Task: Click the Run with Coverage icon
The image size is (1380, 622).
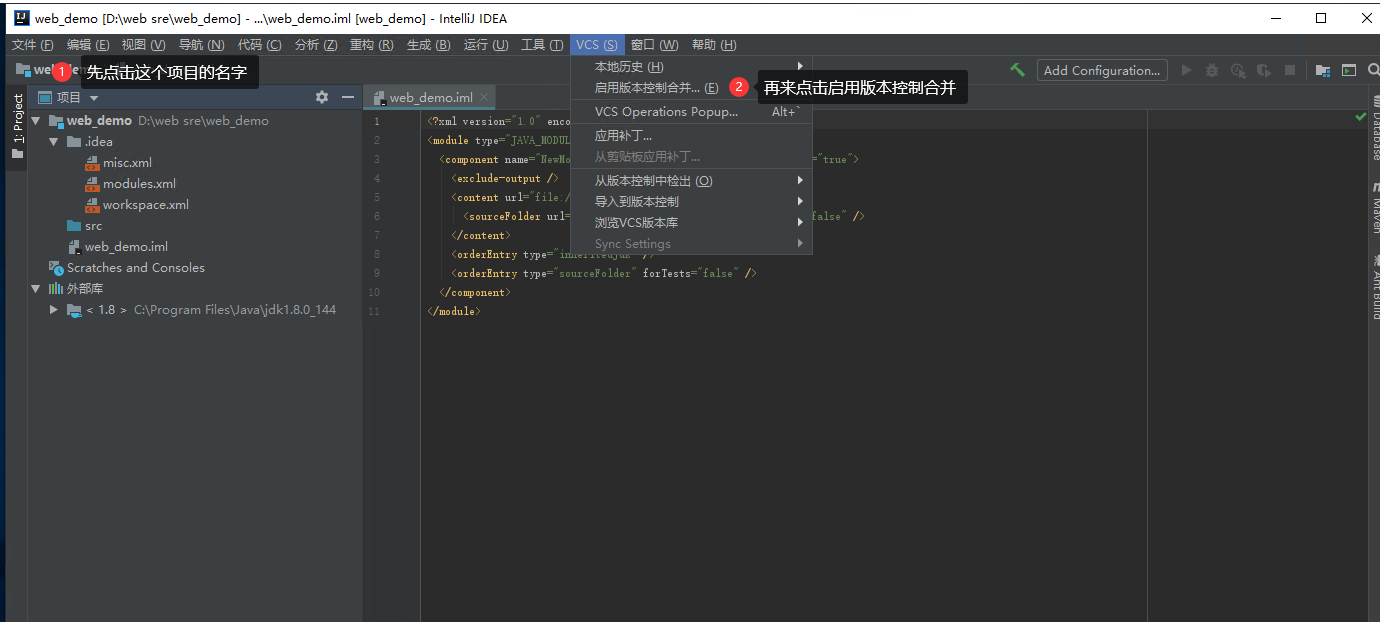Action: (x=1238, y=70)
